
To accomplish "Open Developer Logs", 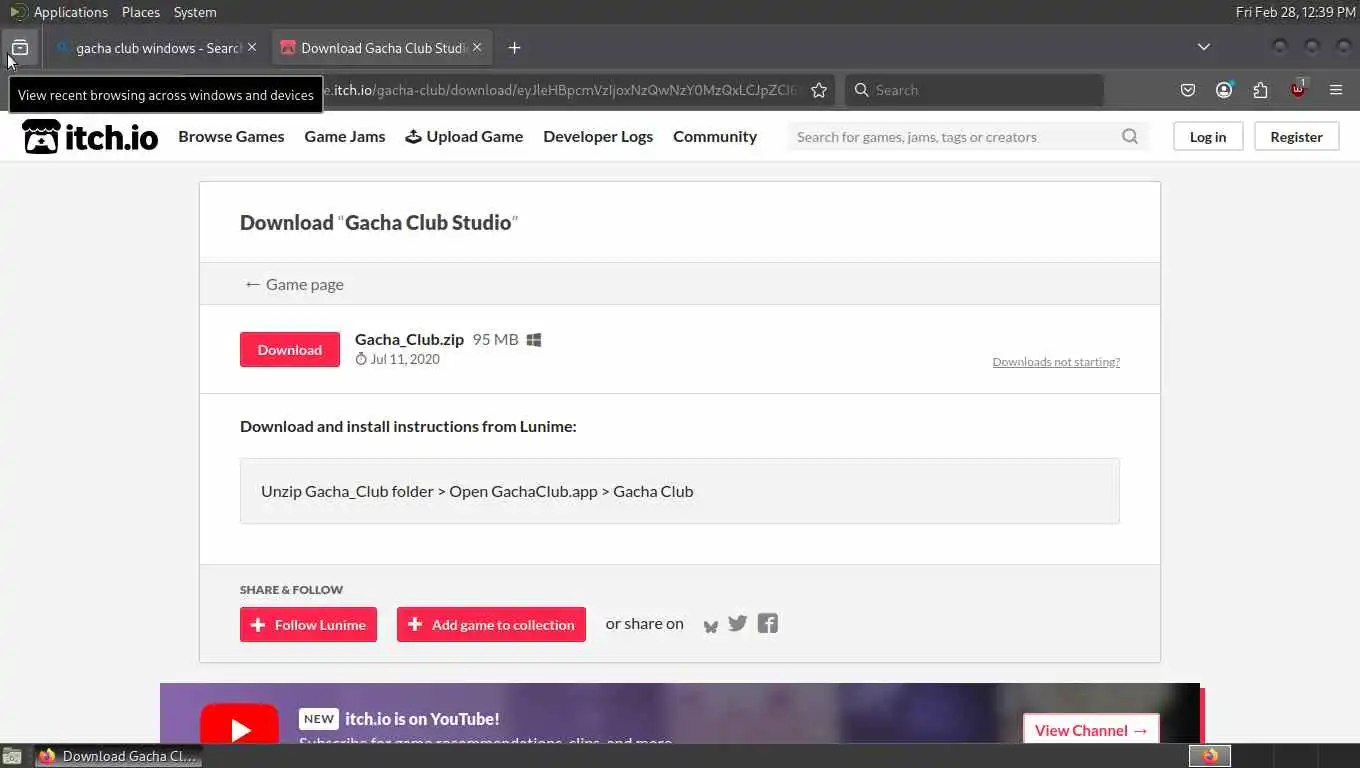I will click(x=598, y=136).
